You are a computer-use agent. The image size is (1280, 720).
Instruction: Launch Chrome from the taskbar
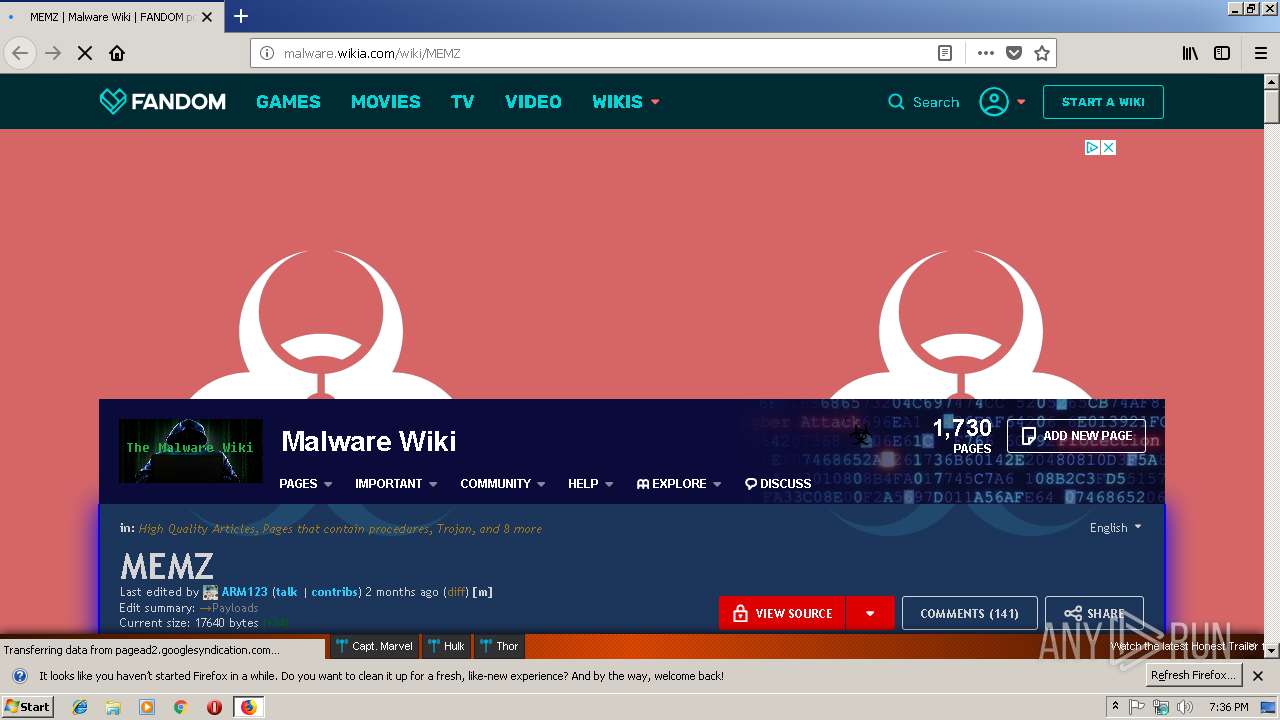point(180,707)
